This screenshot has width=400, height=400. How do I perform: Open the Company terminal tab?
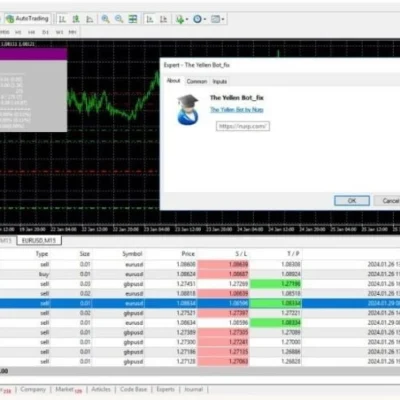(x=33, y=389)
